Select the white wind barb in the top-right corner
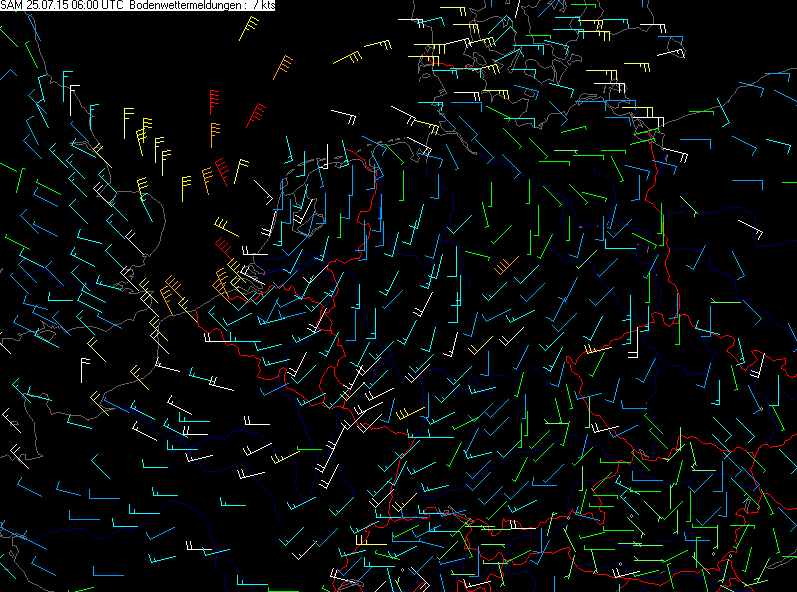797x592 pixels. coord(671,52)
